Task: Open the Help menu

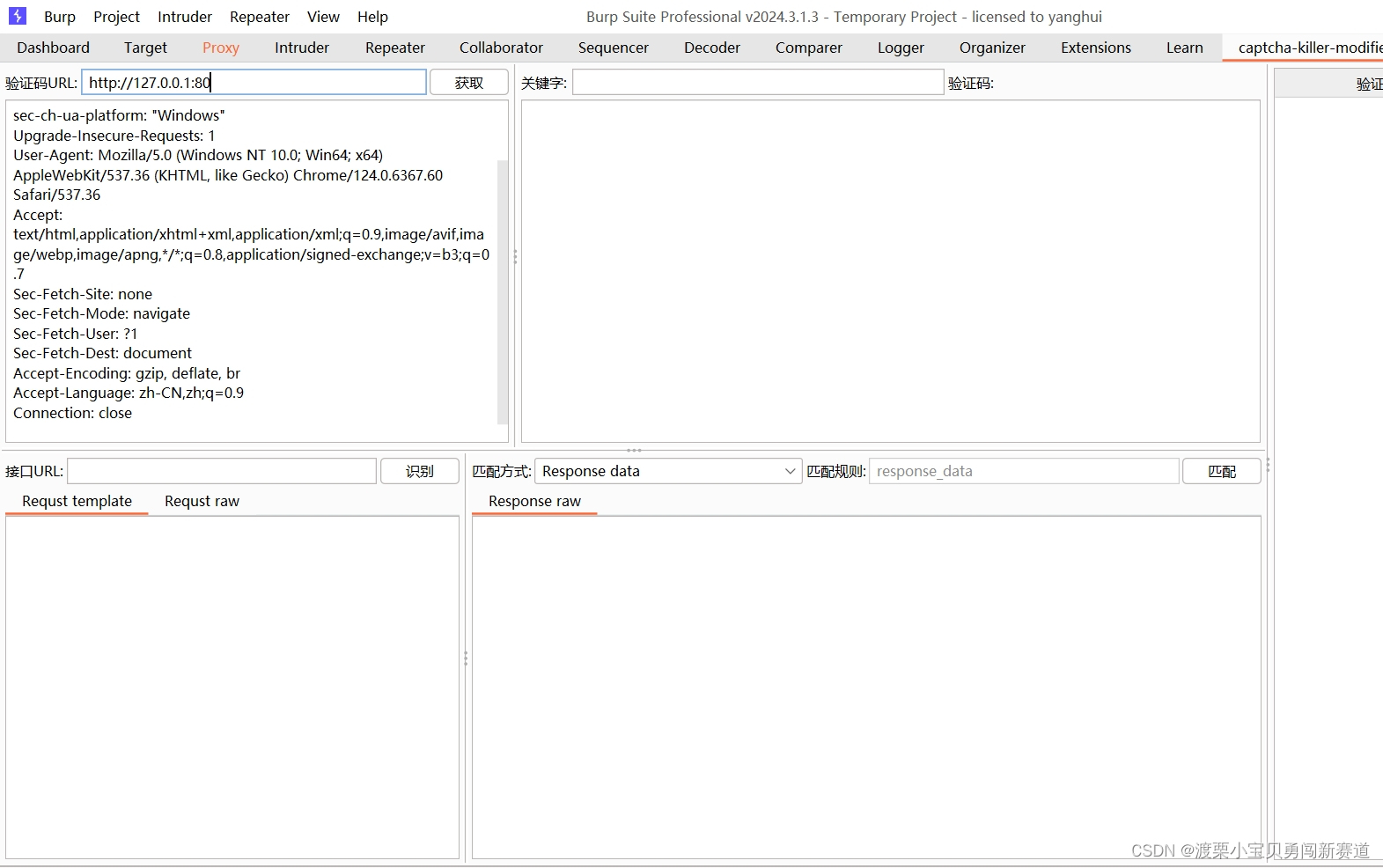Action: 372,17
